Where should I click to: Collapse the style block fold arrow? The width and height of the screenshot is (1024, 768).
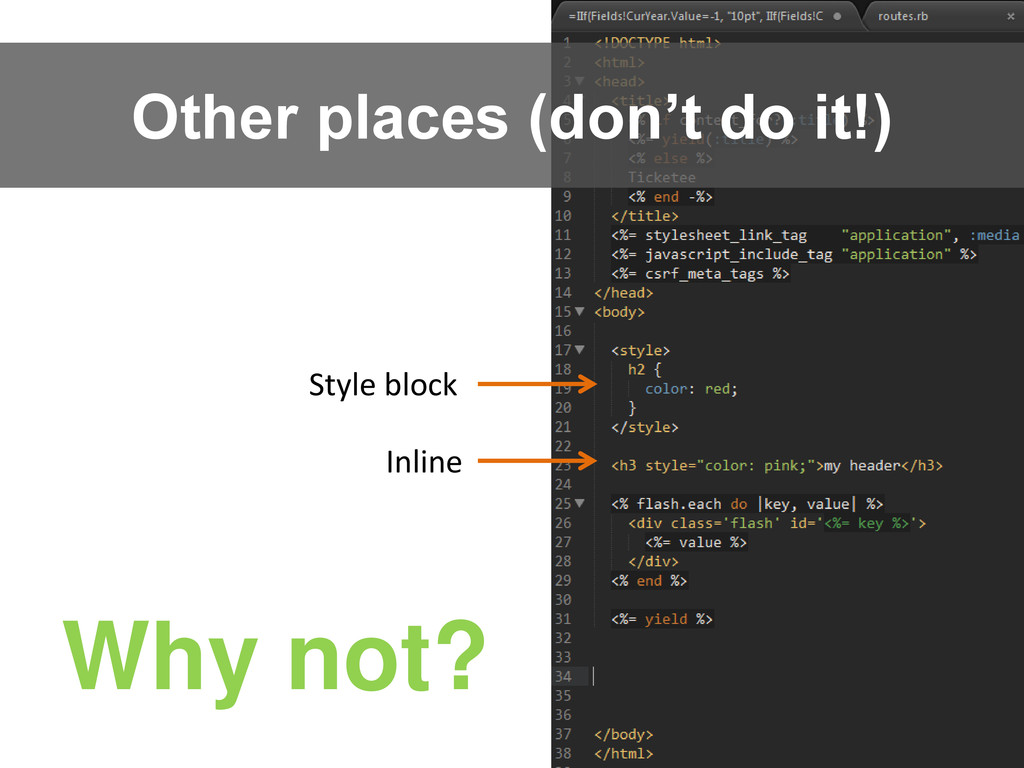tap(580, 350)
